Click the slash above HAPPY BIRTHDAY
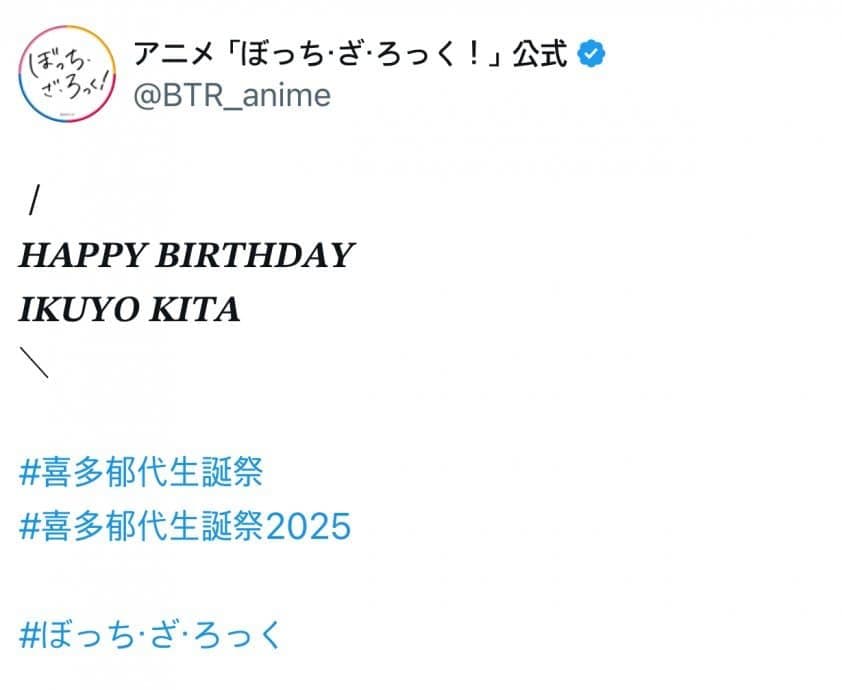The image size is (842, 690). pyautogui.click(x=35, y=202)
